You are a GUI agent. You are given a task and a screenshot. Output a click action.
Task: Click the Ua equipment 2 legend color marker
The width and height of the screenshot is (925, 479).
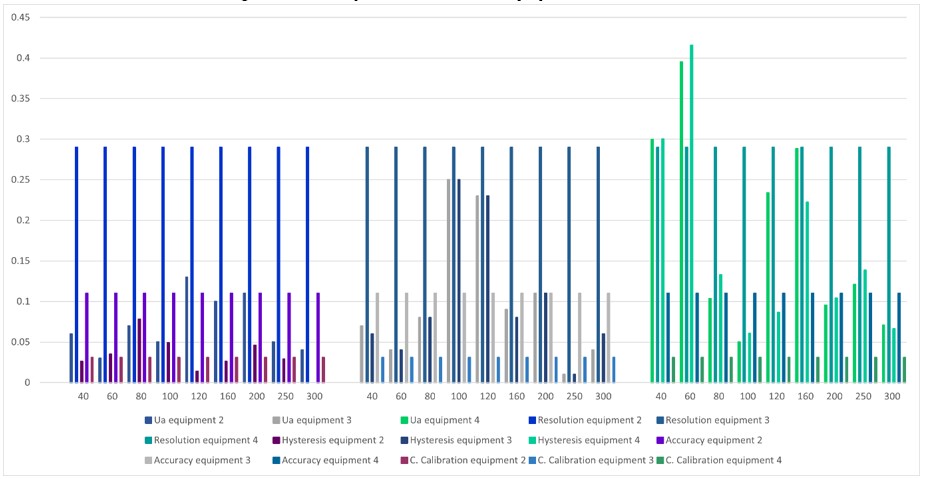148,420
